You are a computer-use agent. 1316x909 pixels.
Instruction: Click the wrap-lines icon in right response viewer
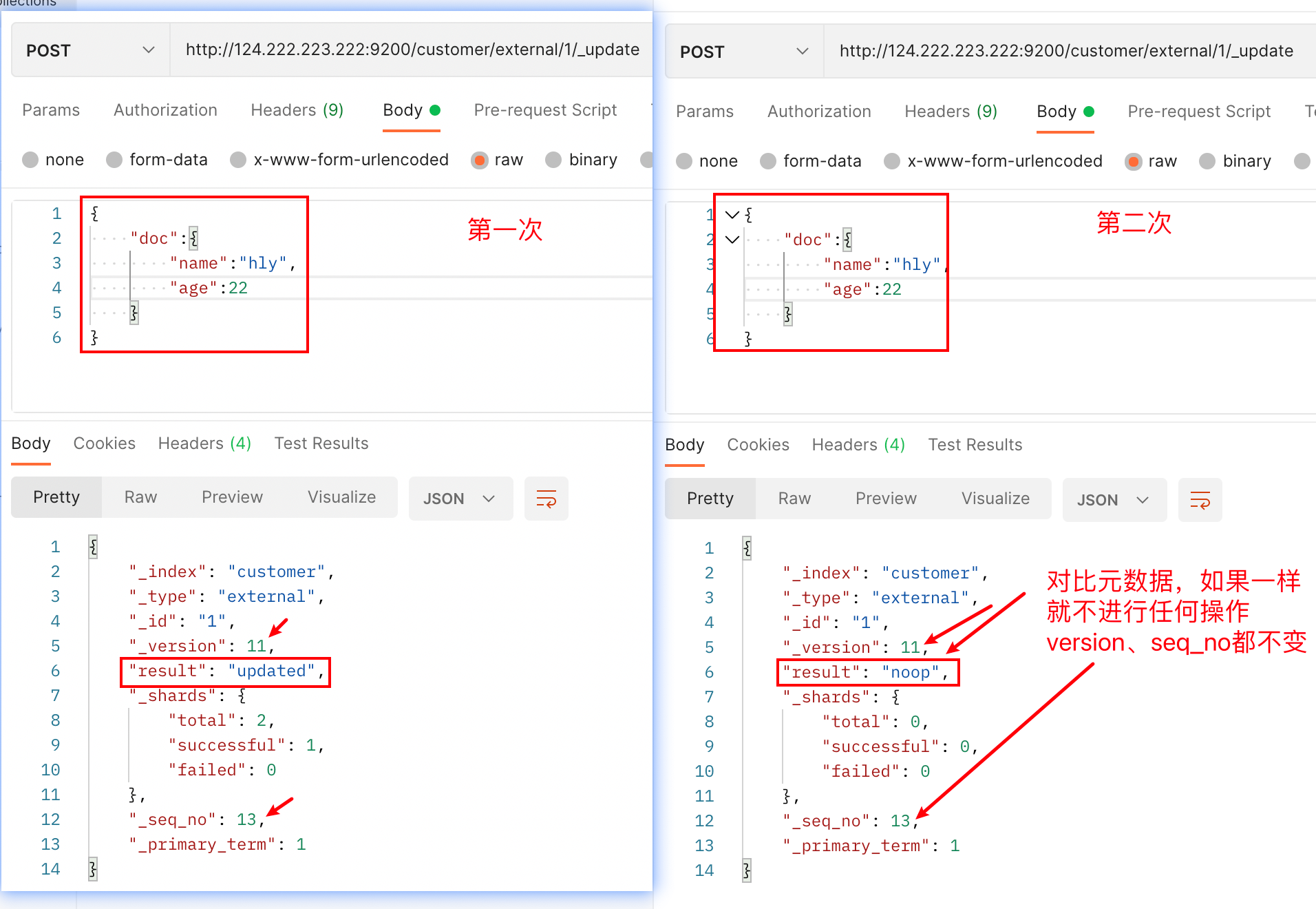click(1200, 500)
